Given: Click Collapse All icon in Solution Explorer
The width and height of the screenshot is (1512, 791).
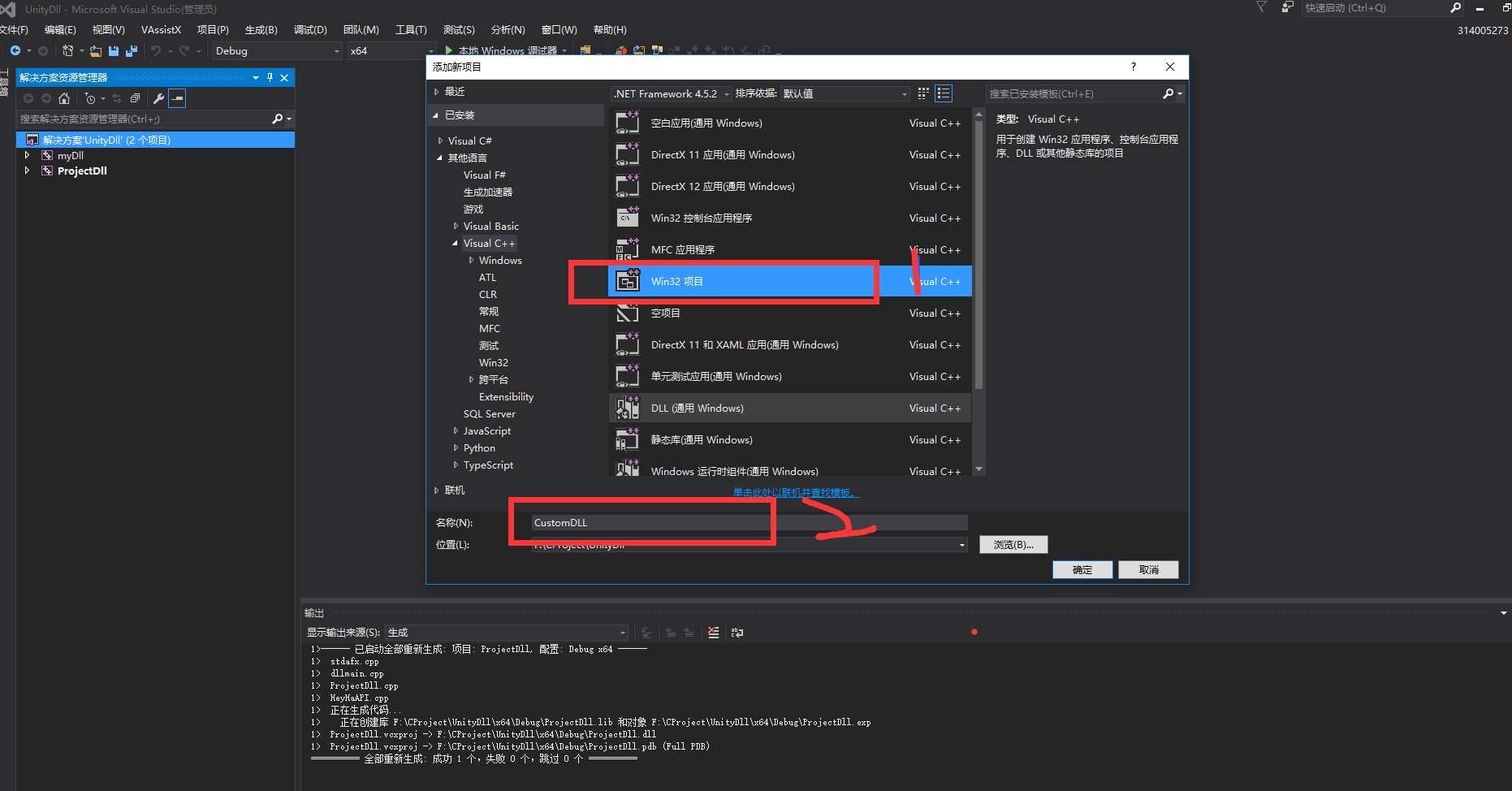Looking at the screenshot, I should click(x=135, y=98).
